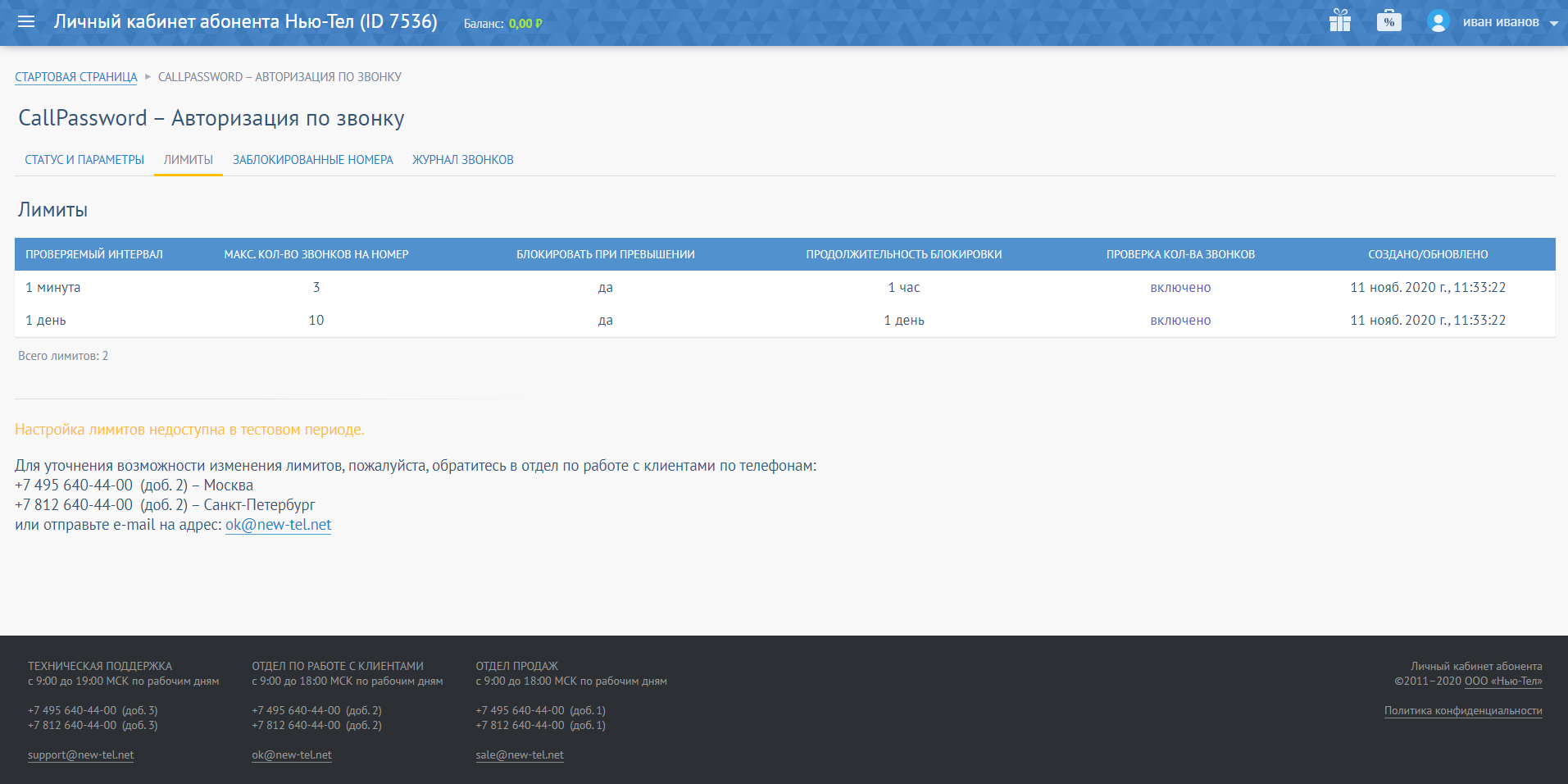The image size is (1568, 784).
Task: Expand the иван иванов account dropdown arrow
Action: [x=1554, y=23]
